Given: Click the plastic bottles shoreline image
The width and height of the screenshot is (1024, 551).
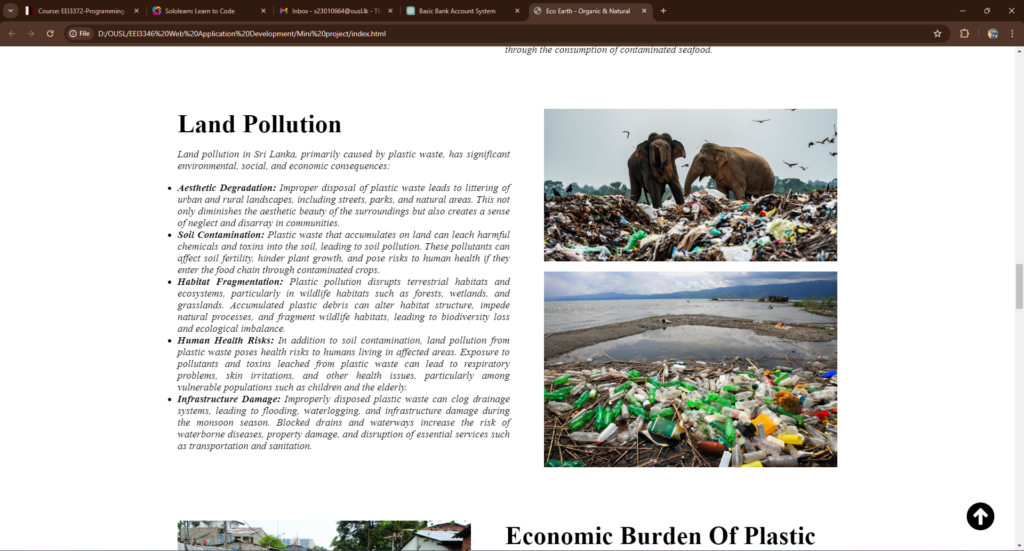Looking at the screenshot, I should (690, 370).
